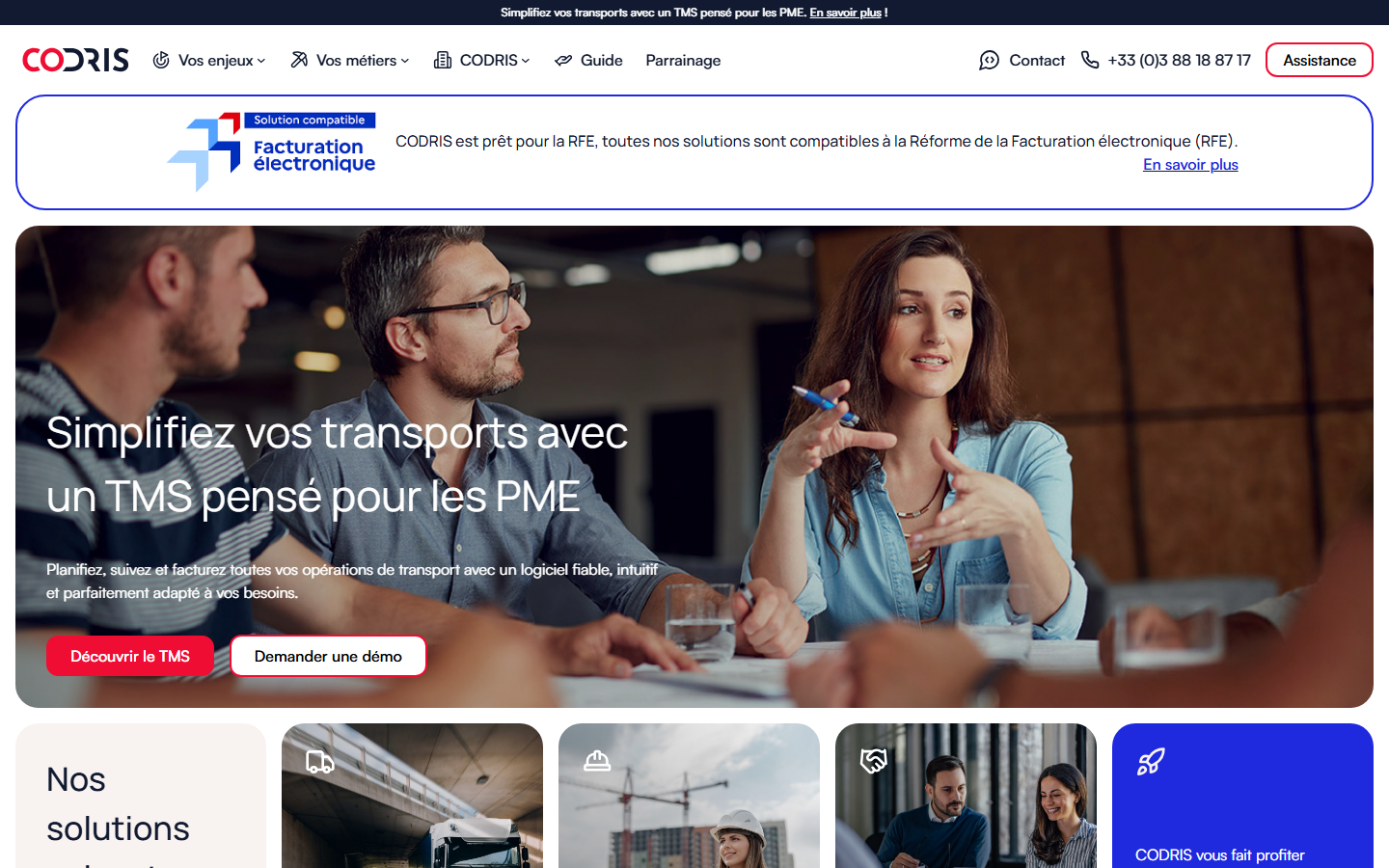Click the rocket icon on blue card

click(x=1151, y=762)
